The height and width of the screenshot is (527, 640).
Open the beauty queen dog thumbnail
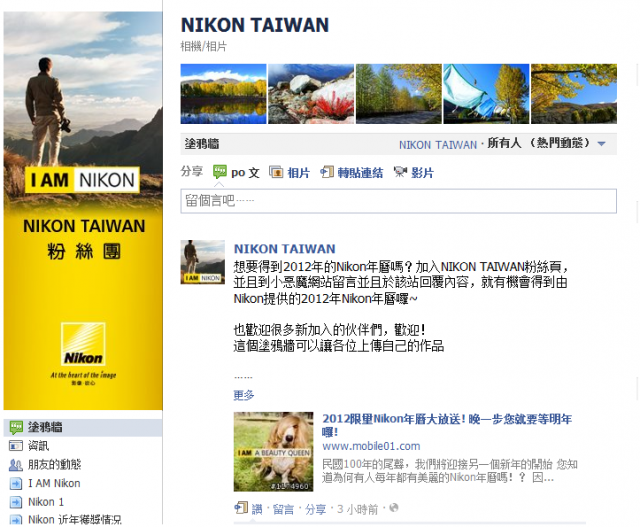pyautogui.click(x=273, y=451)
